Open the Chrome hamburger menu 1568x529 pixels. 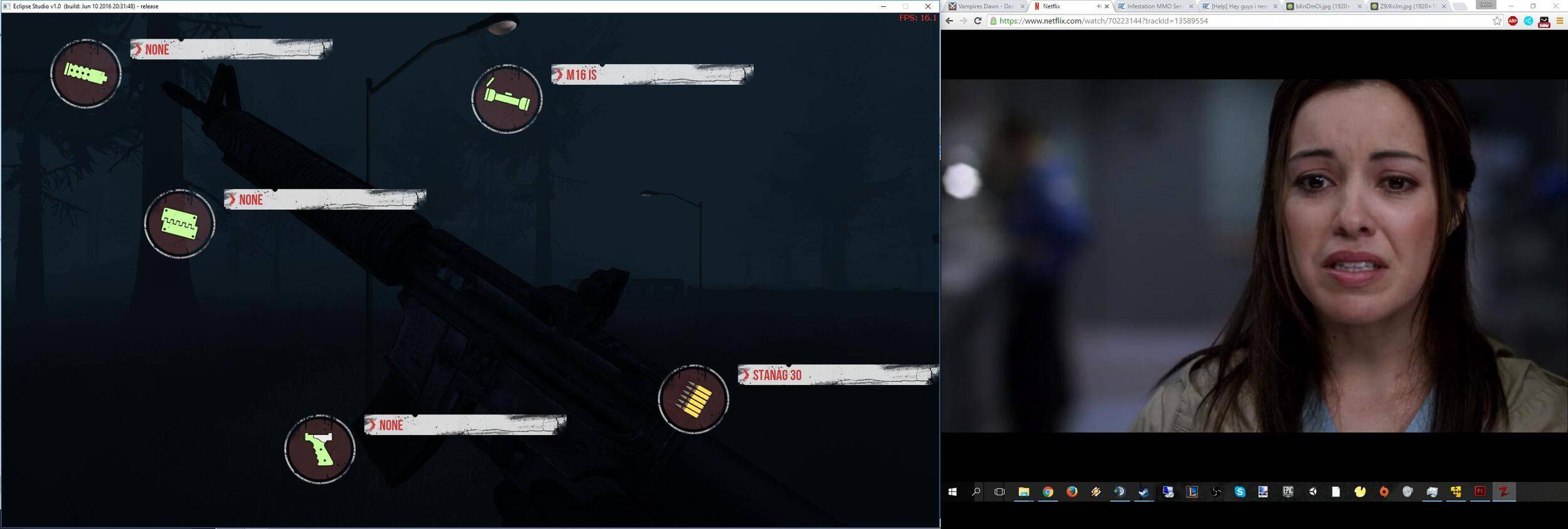point(1559,21)
